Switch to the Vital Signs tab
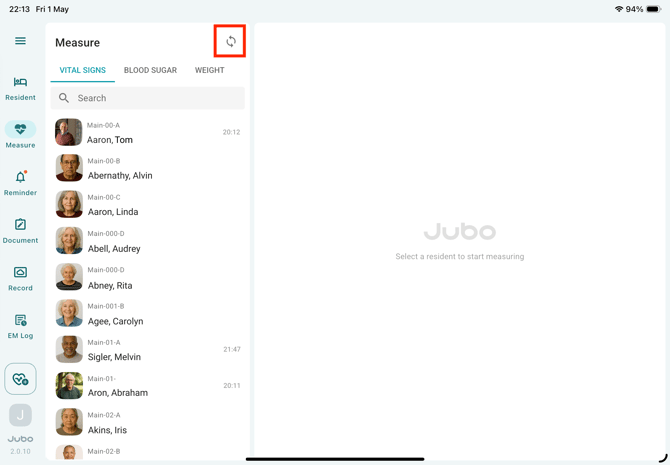670x465 pixels. click(x=82, y=70)
